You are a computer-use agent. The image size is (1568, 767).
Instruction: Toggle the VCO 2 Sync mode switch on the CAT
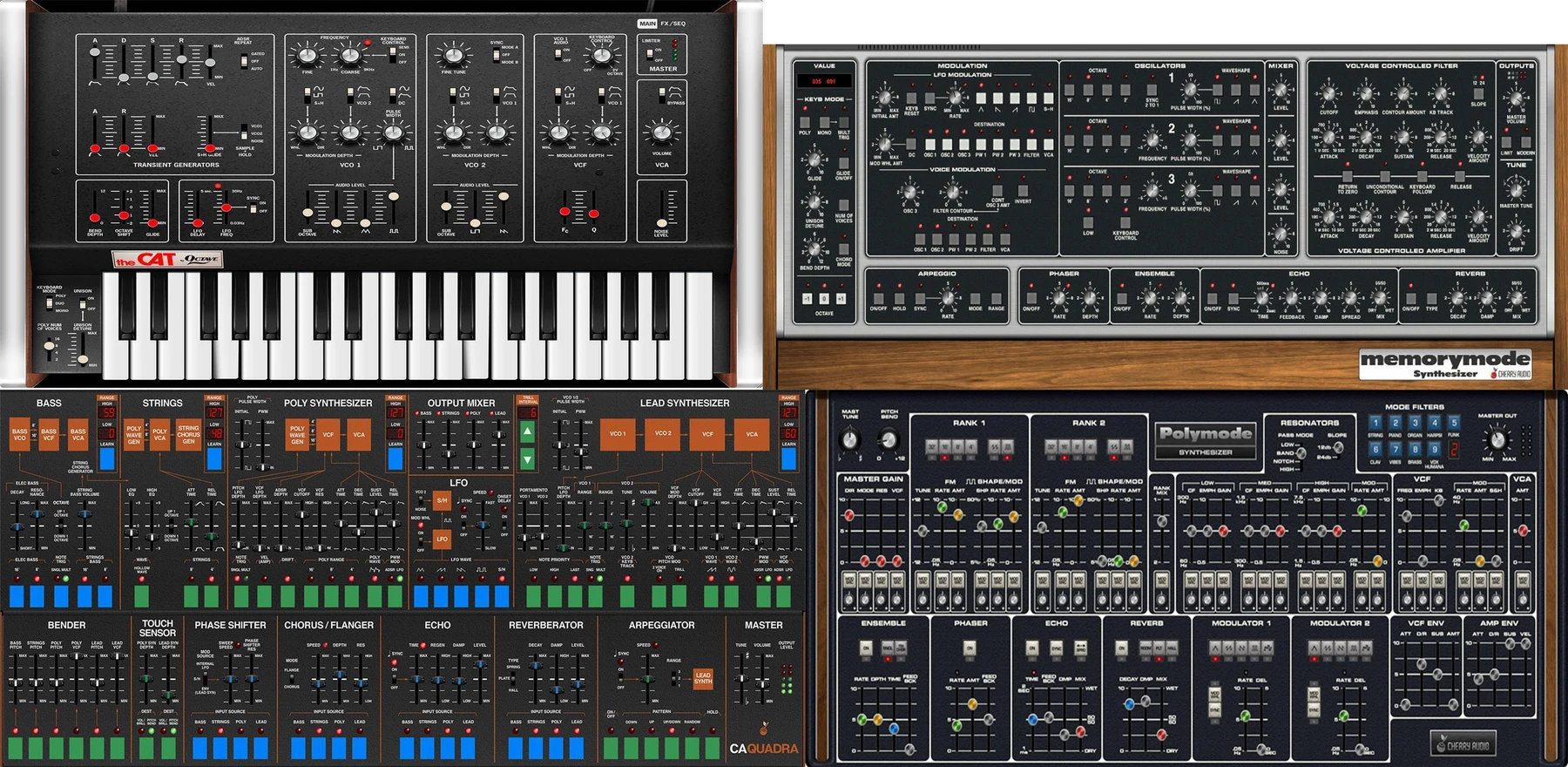pyautogui.click(x=497, y=55)
